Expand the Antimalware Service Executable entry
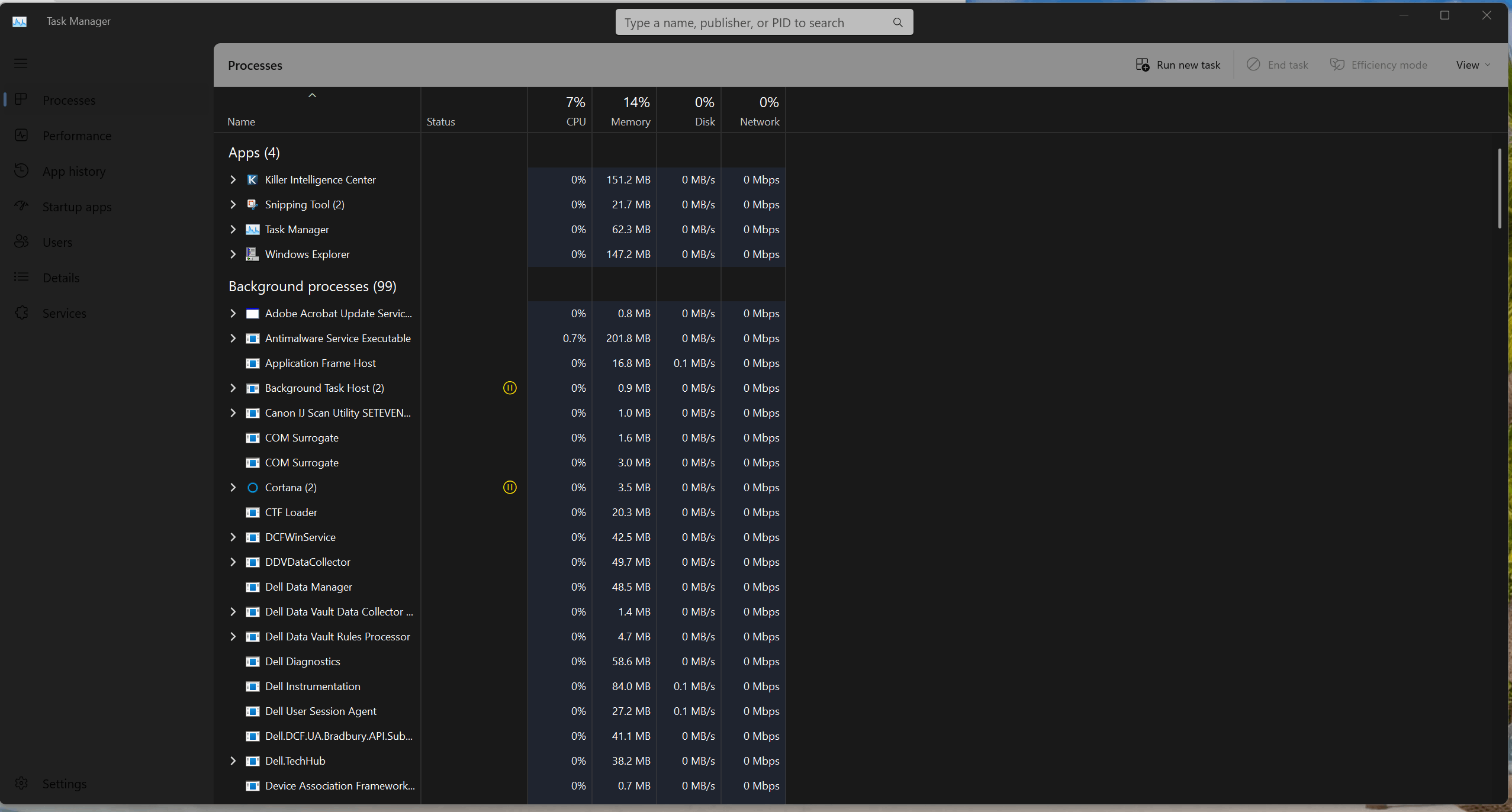Screen dimensions: 1512x812 (233, 338)
